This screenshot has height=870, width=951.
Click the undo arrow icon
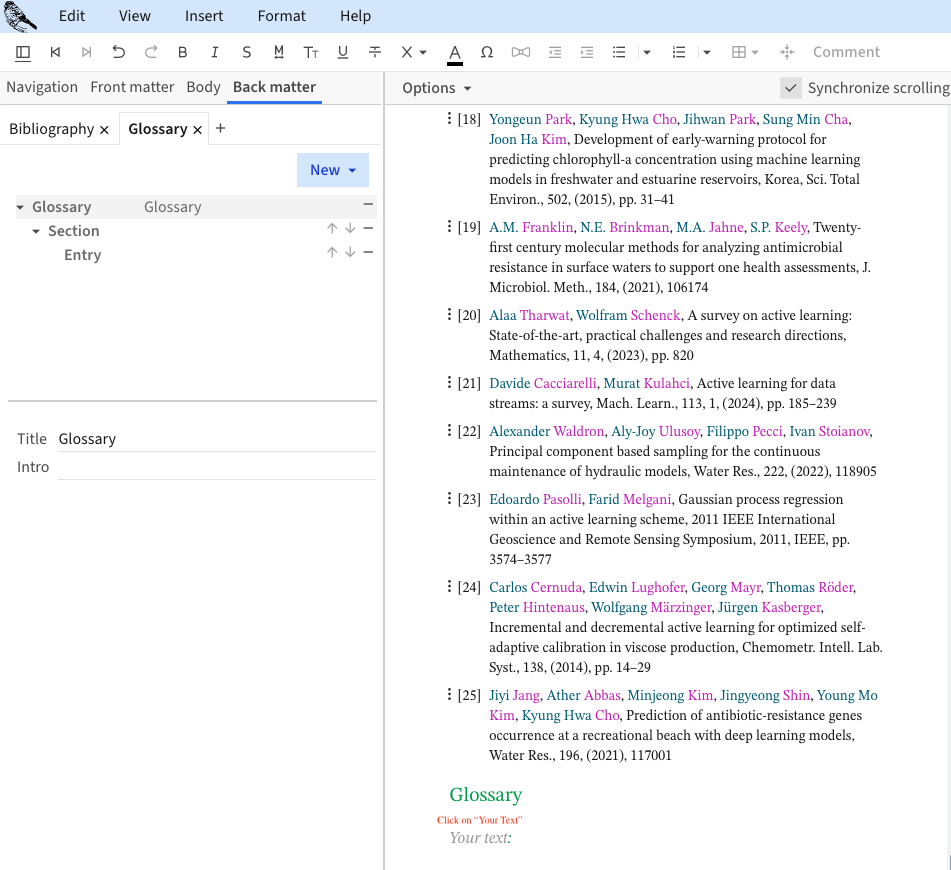(x=119, y=52)
